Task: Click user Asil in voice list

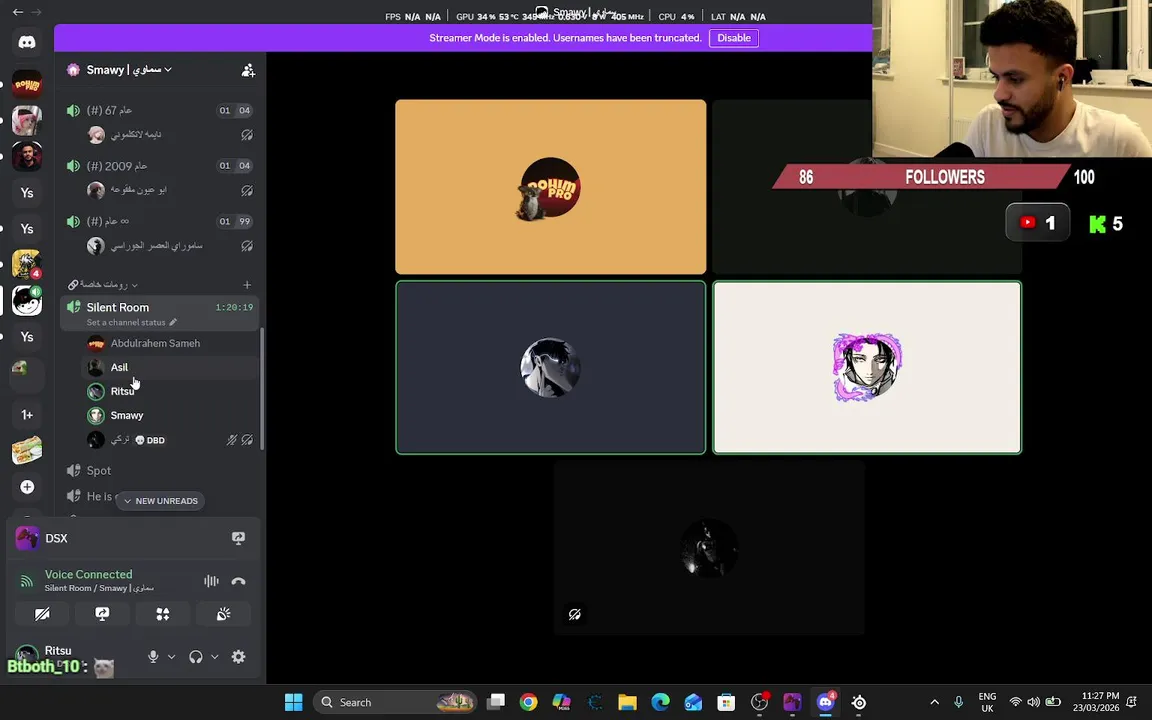Action: [171, 367]
